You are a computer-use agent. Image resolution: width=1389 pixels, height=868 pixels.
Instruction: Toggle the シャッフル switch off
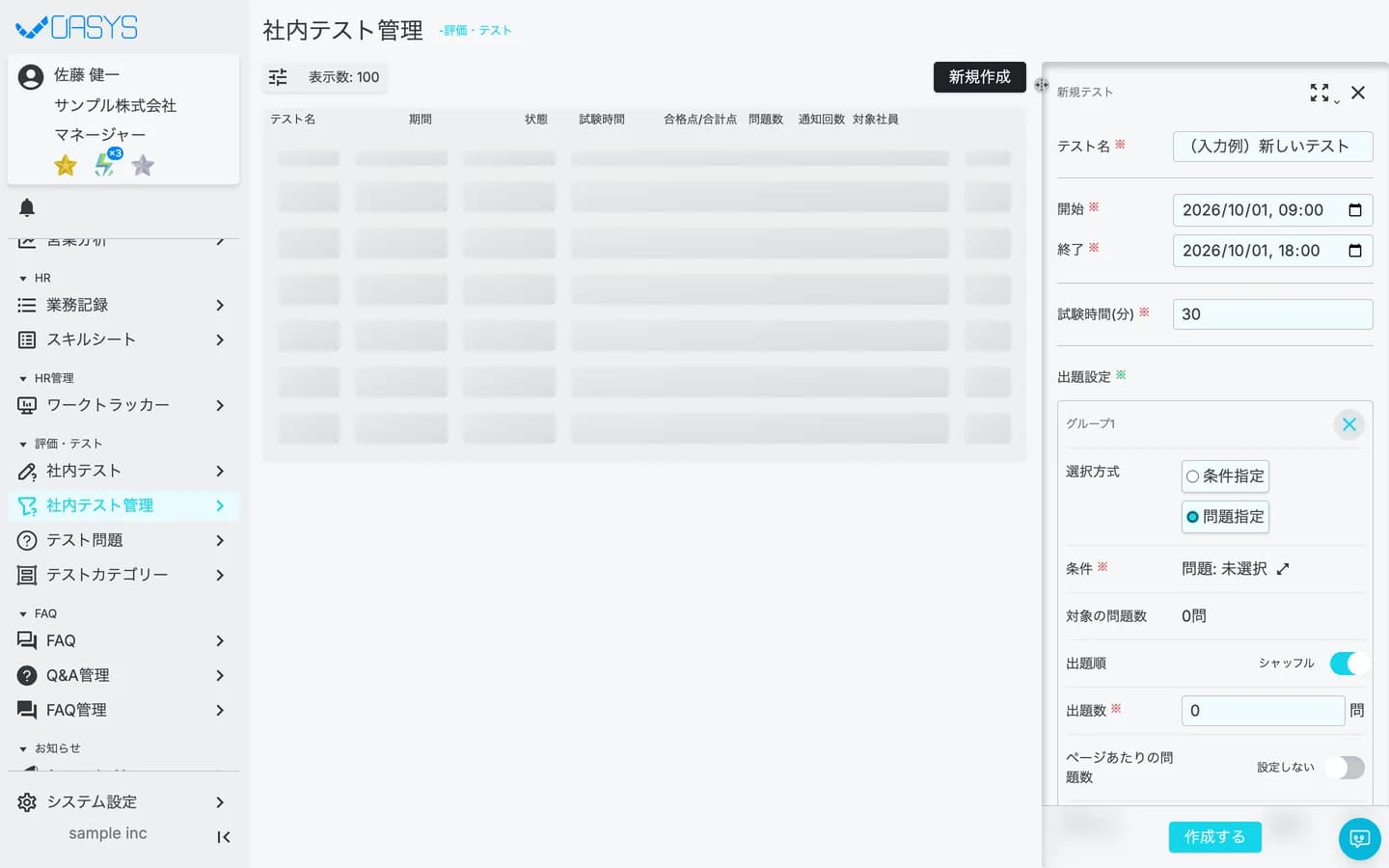click(x=1347, y=664)
